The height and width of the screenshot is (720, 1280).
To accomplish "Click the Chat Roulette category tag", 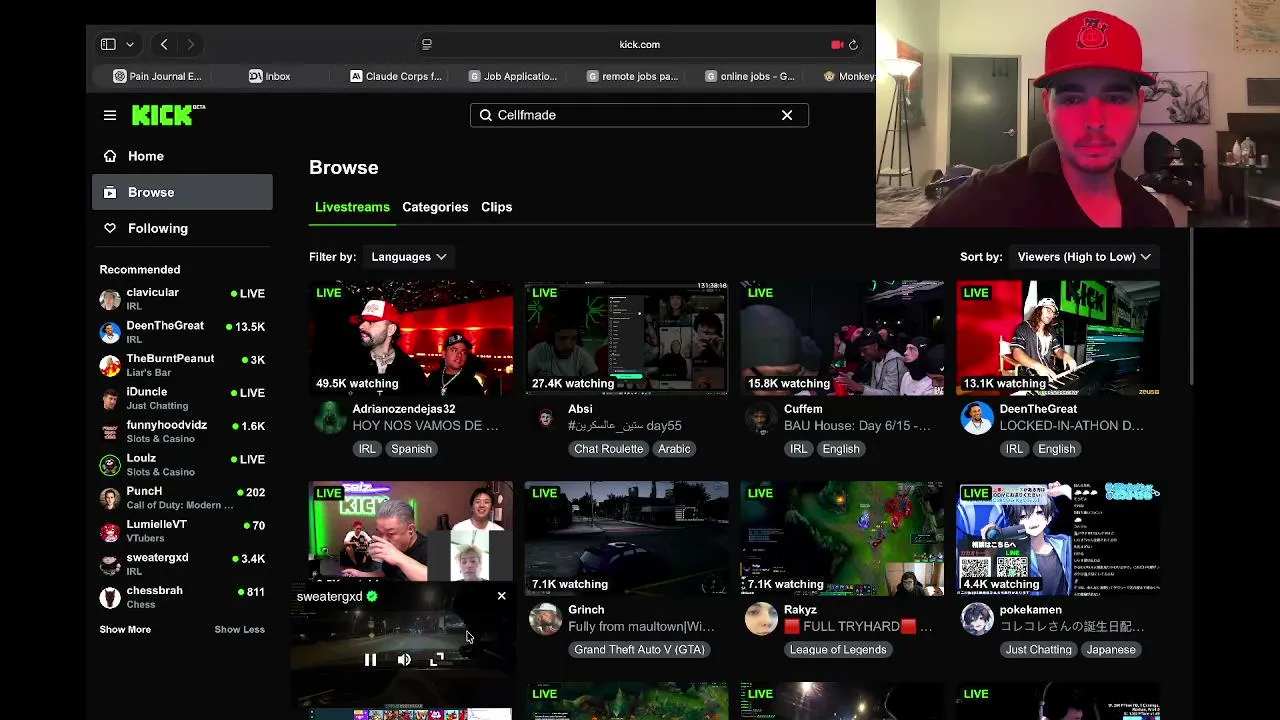I will point(608,449).
